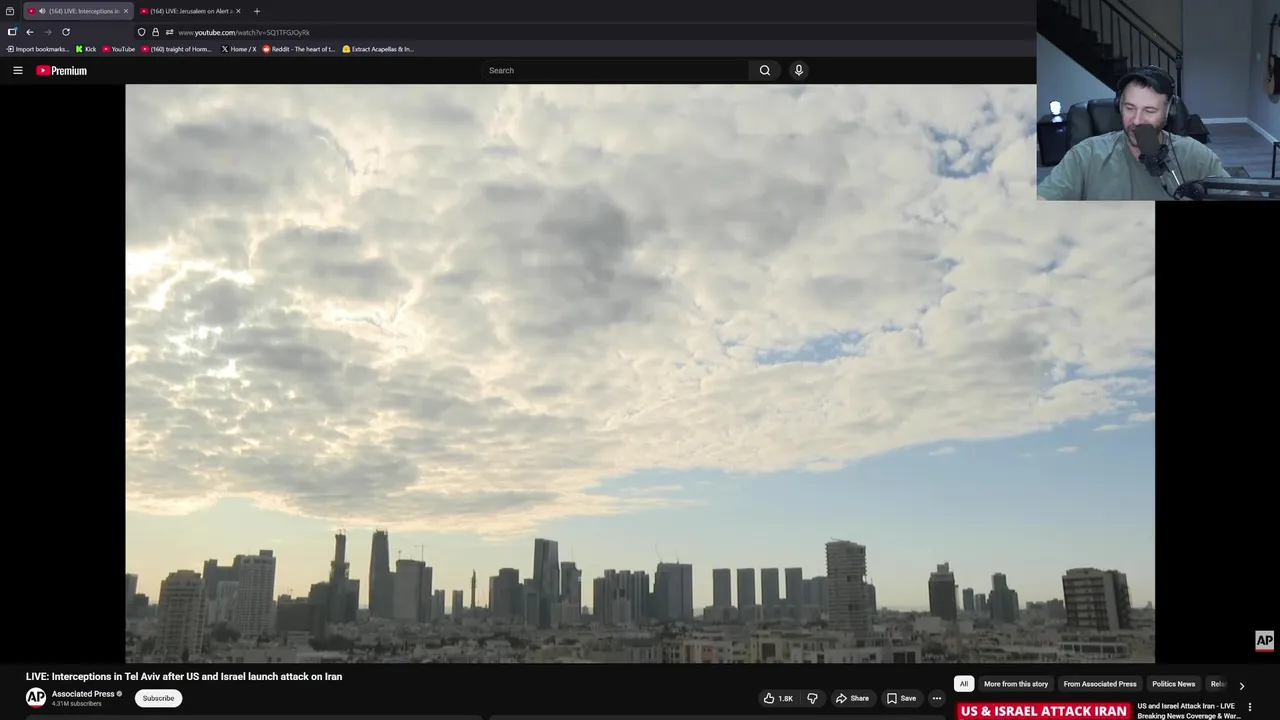The height and width of the screenshot is (720, 1280).
Task: Click the AP watermark channel icon on video
Action: [1265, 641]
